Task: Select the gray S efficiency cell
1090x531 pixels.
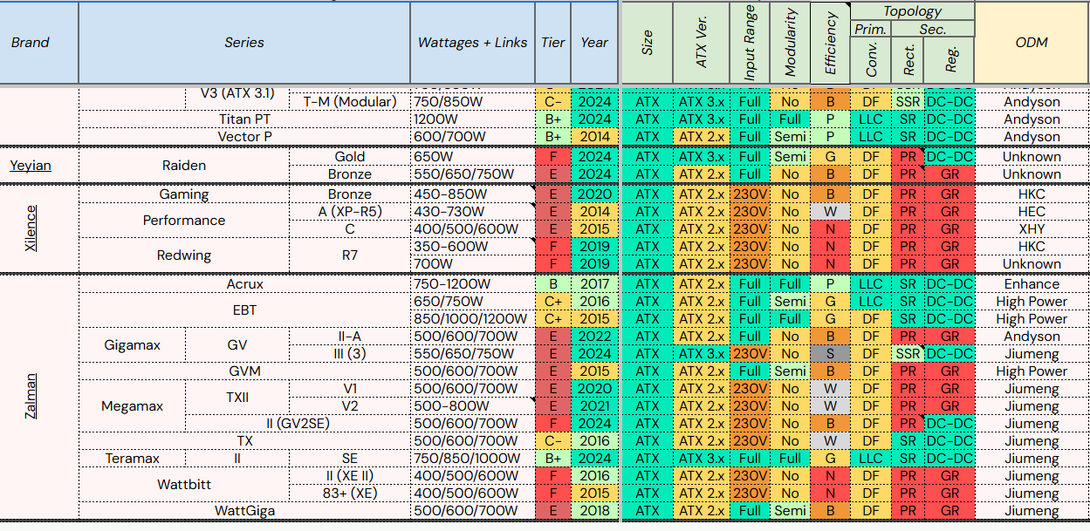Action: (x=830, y=354)
